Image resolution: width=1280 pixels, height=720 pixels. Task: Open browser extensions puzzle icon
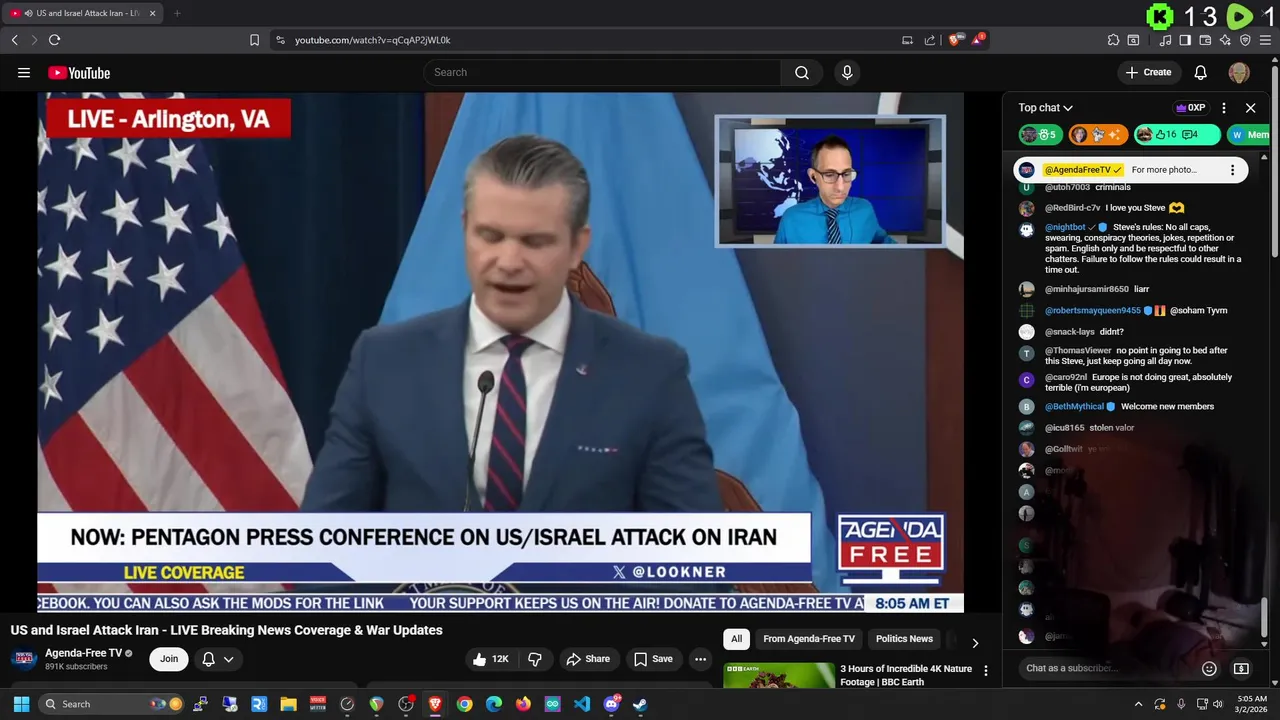tap(1113, 40)
